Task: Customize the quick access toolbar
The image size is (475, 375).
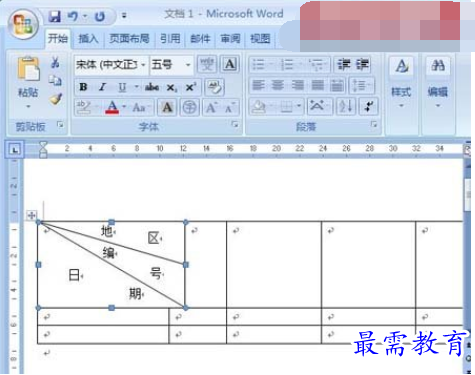Action: pos(124,15)
